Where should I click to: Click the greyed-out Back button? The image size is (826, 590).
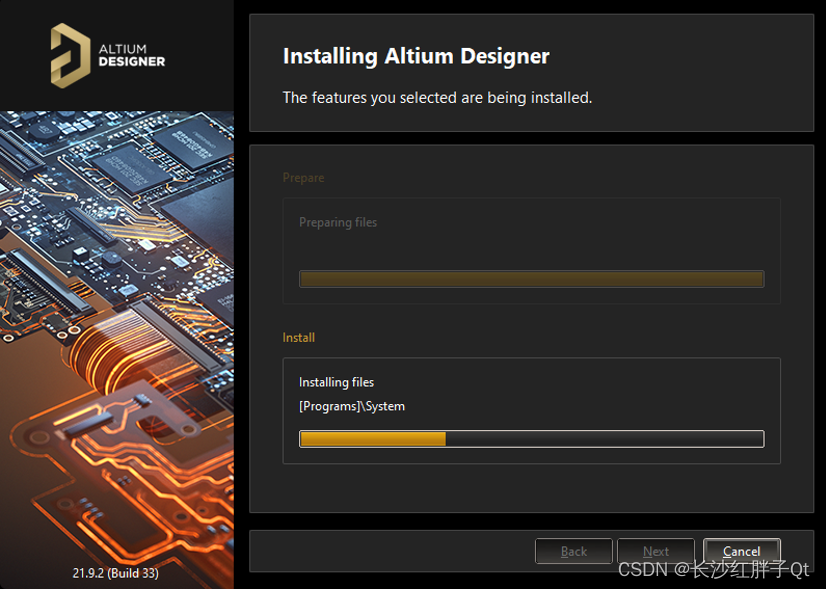click(573, 551)
